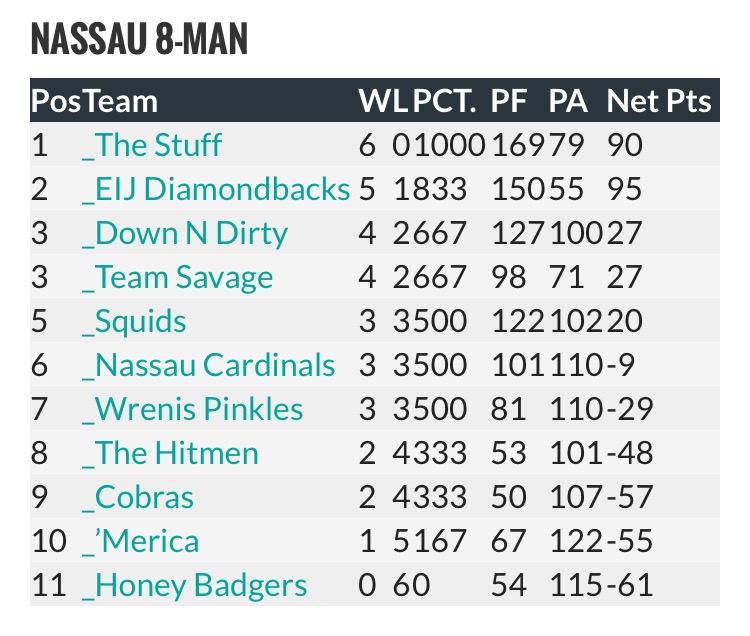Open the _Cobras team link
This screenshot has height=636, width=750.
point(138,497)
